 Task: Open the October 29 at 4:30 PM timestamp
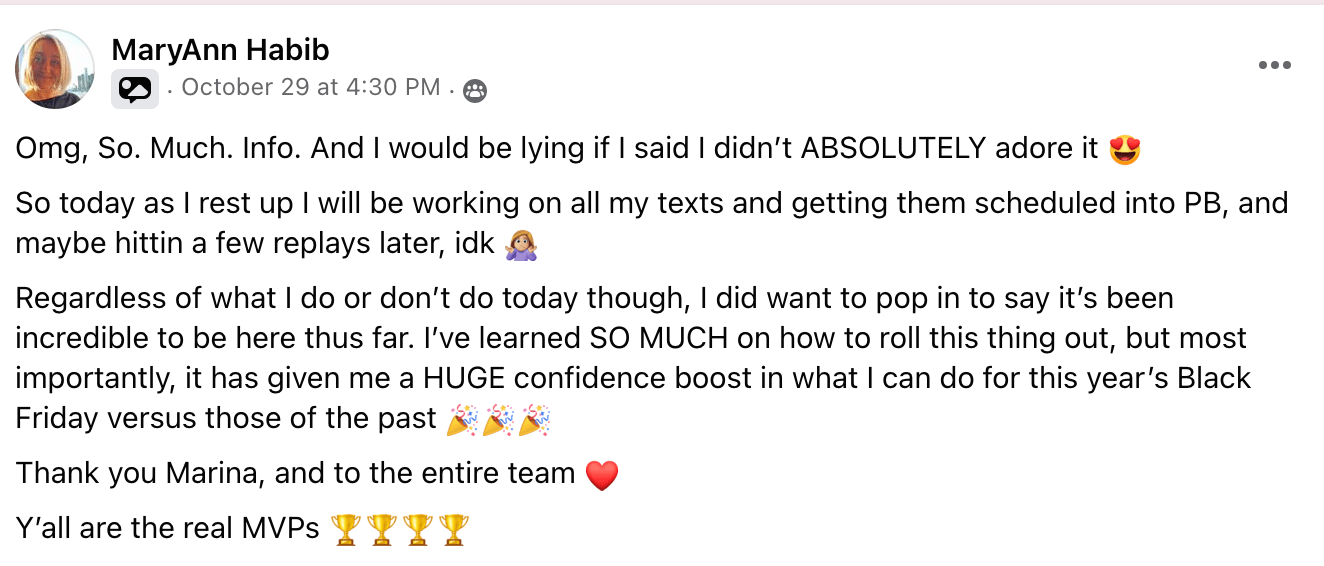311,88
